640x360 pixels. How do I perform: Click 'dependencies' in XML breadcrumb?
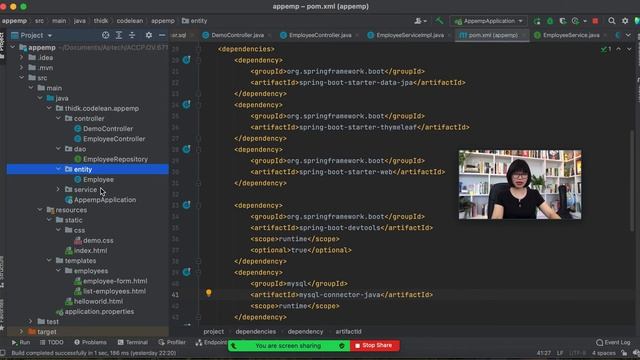(x=256, y=332)
